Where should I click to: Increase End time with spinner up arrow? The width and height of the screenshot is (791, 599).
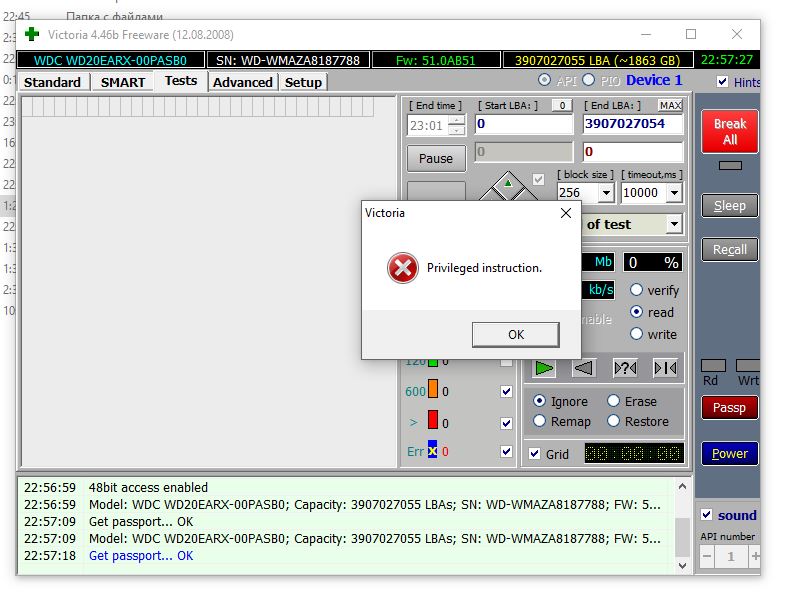point(457,120)
